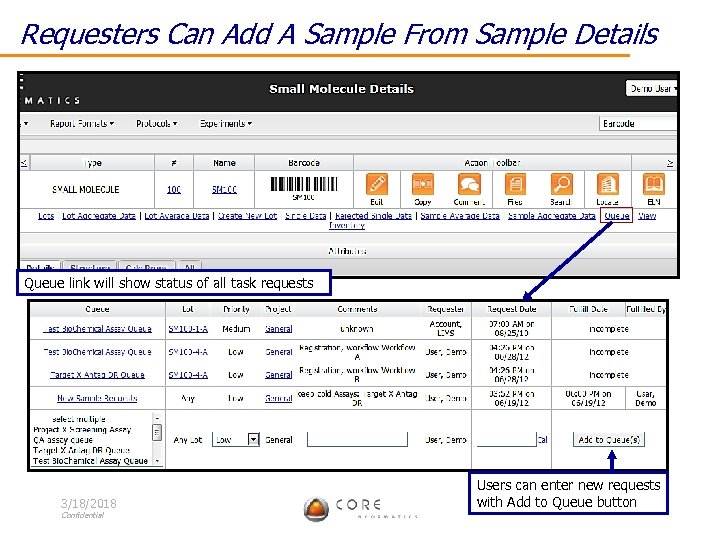Click the 'unknown' comment cell
The height and width of the screenshot is (540, 720).
(x=357, y=329)
